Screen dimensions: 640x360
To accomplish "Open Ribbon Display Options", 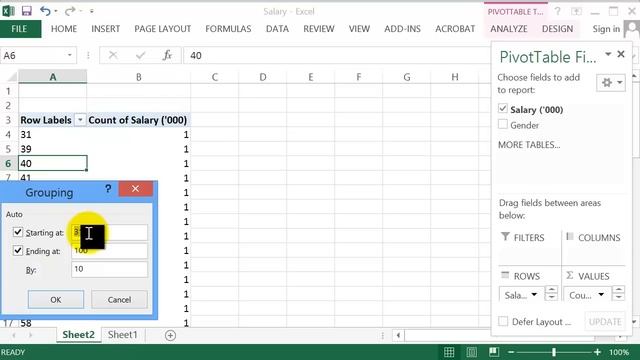I will 576,11.
